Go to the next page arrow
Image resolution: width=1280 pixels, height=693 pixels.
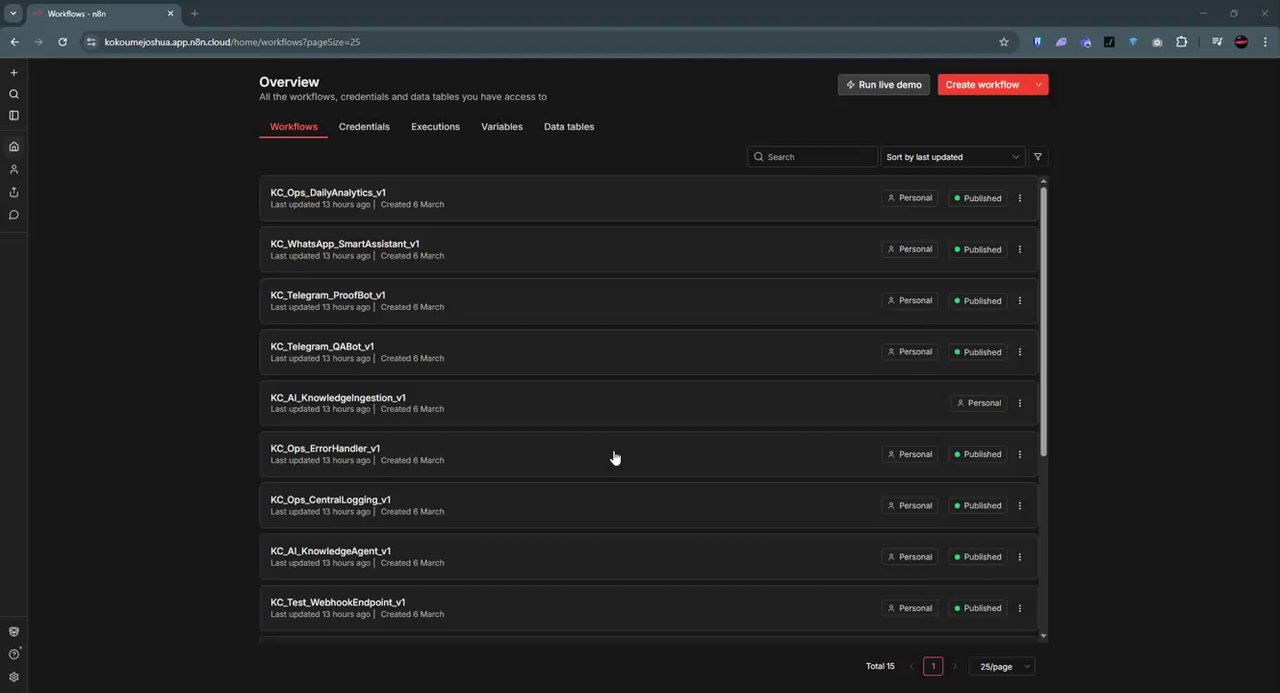[954, 666]
